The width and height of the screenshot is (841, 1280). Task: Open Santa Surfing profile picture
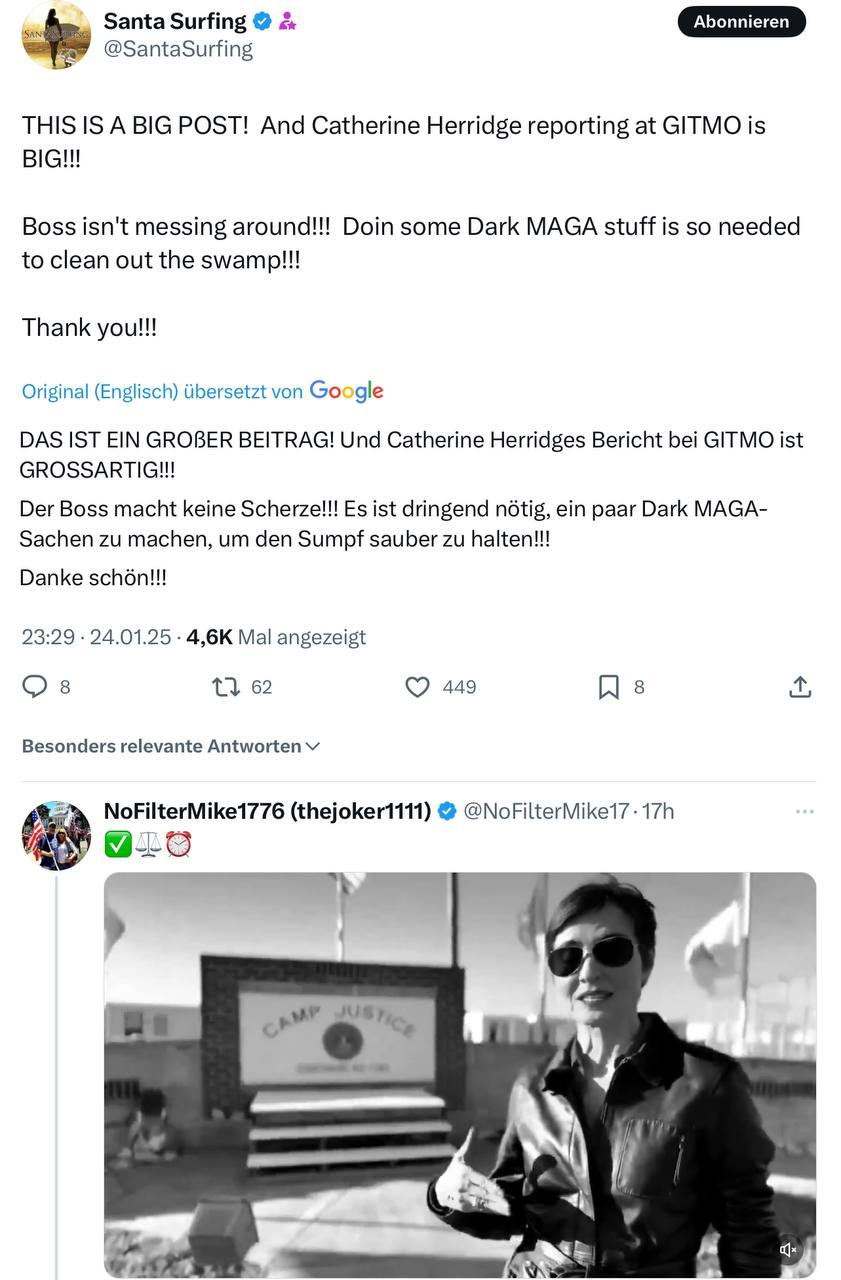(56, 35)
